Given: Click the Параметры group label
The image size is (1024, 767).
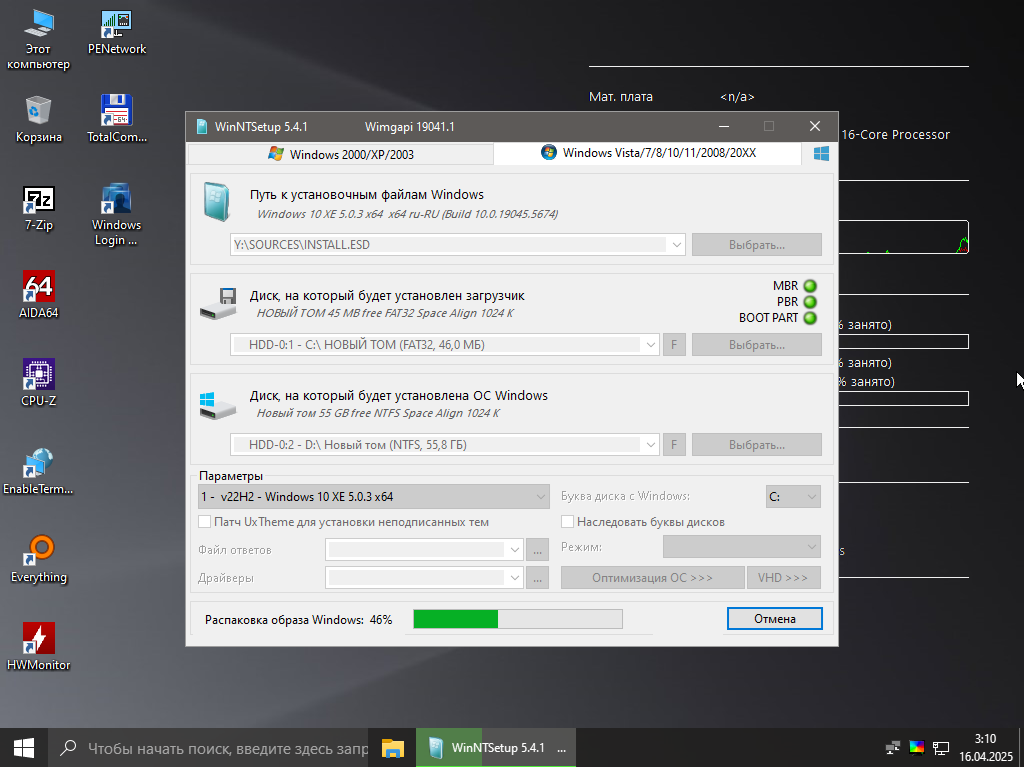Looking at the screenshot, I should [231, 476].
